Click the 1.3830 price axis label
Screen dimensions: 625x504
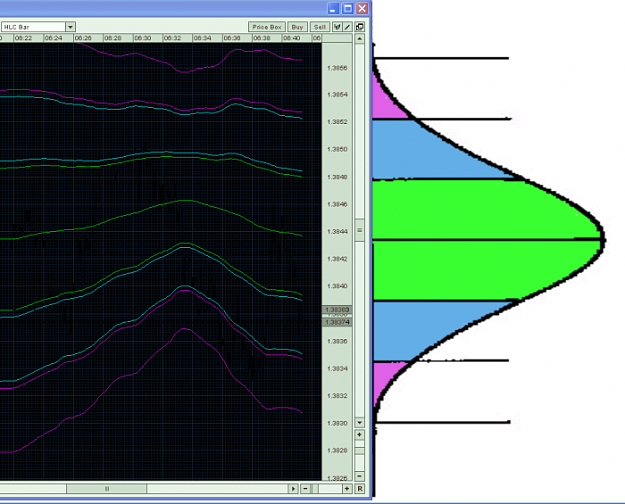[x=337, y=423]
